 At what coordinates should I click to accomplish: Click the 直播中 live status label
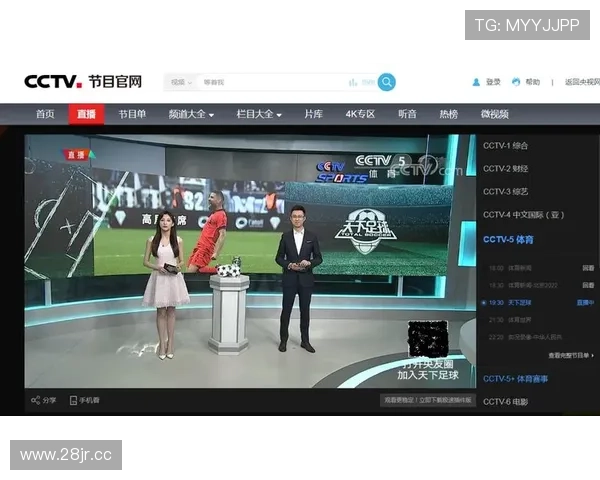pyautogui.click(x=585, y=303)
